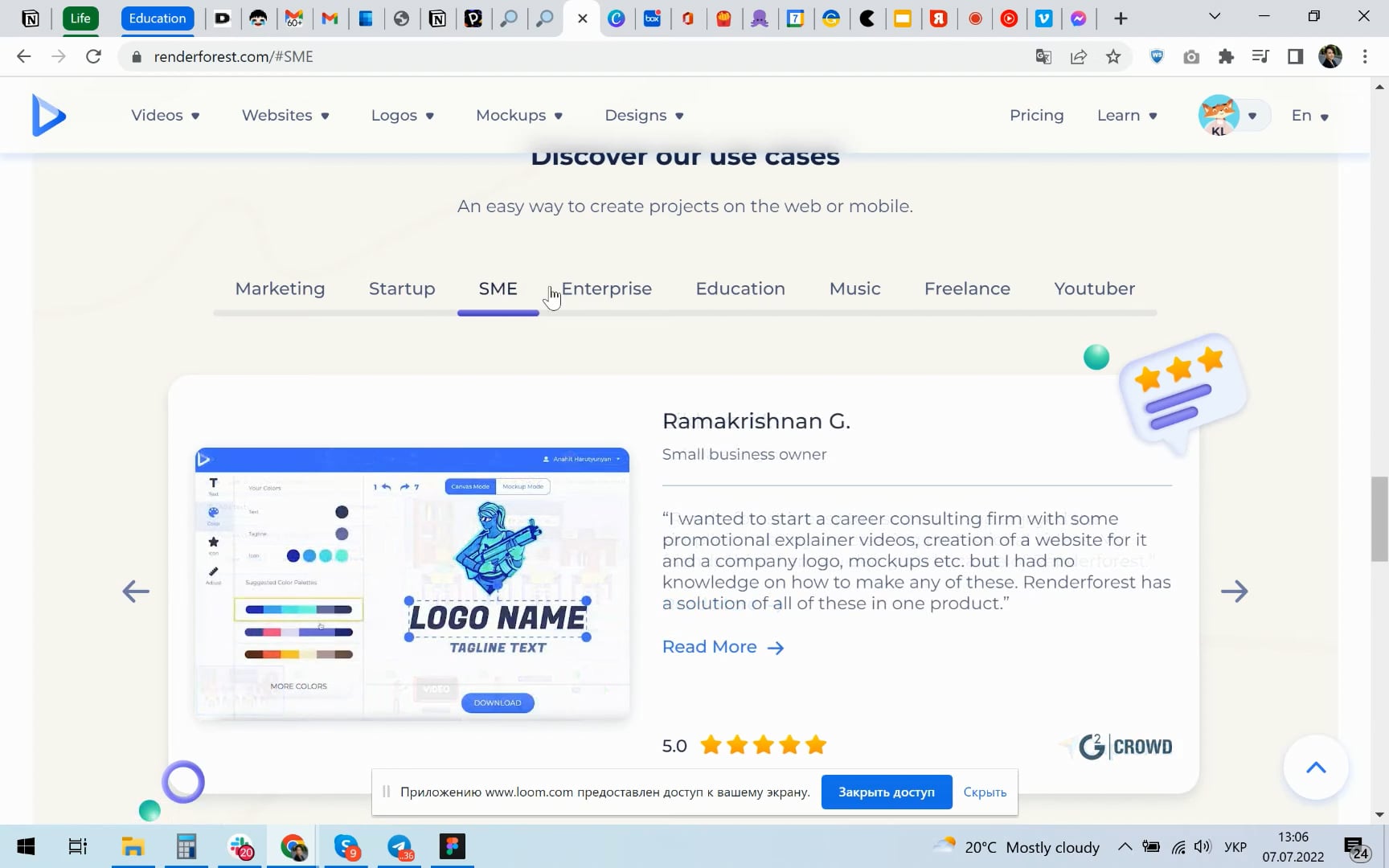Close the current browser tab
This screenshot has height=868, width=1389.
point(583,18)
